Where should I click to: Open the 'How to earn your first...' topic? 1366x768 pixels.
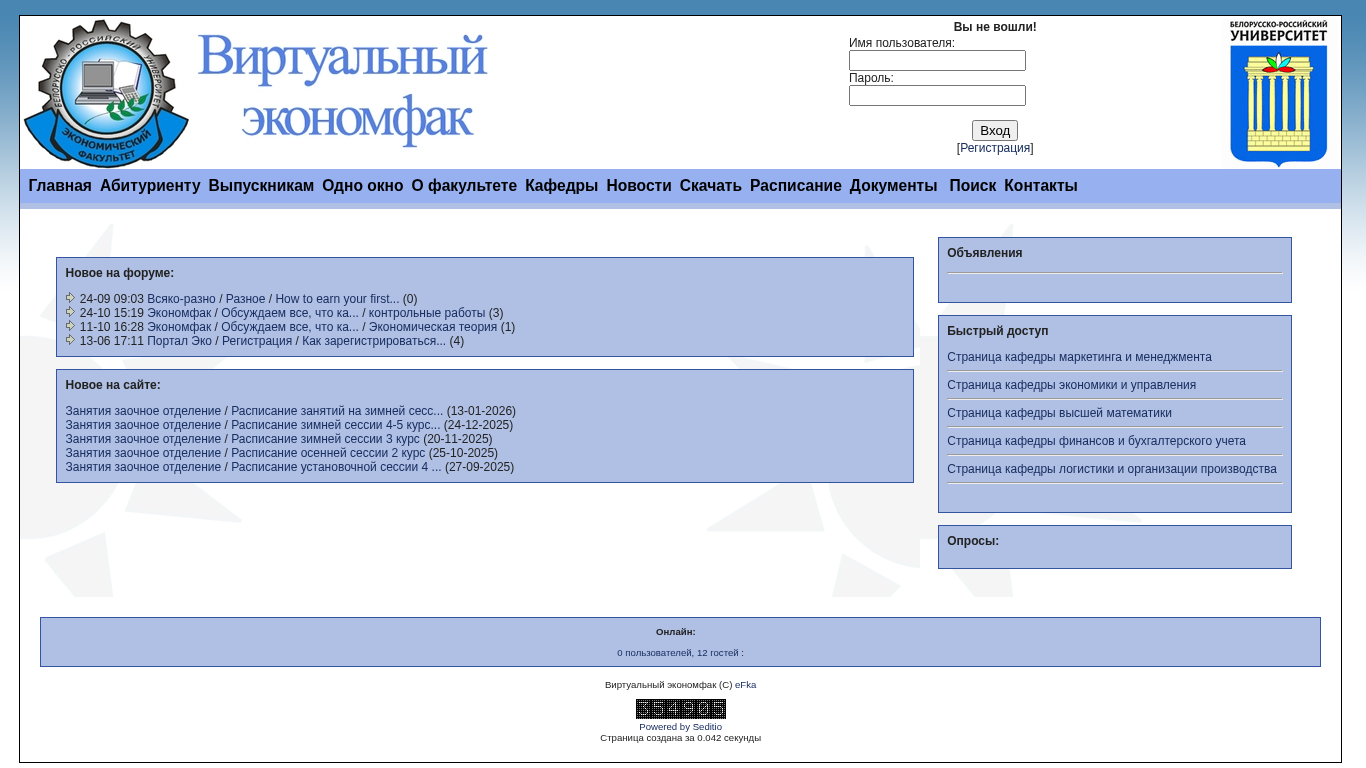[337, 299]
